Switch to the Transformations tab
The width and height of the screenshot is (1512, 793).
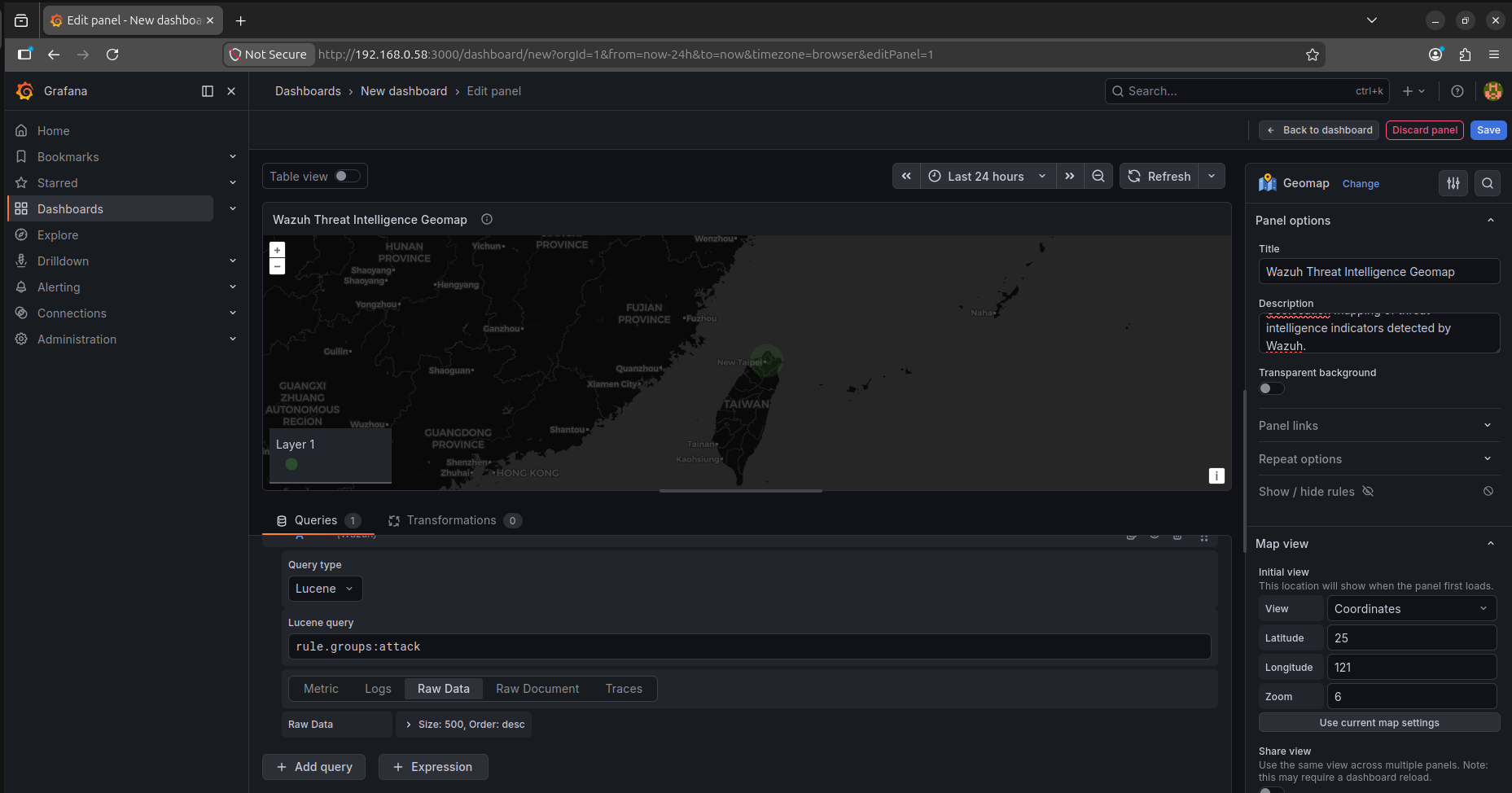pos(454,520)
